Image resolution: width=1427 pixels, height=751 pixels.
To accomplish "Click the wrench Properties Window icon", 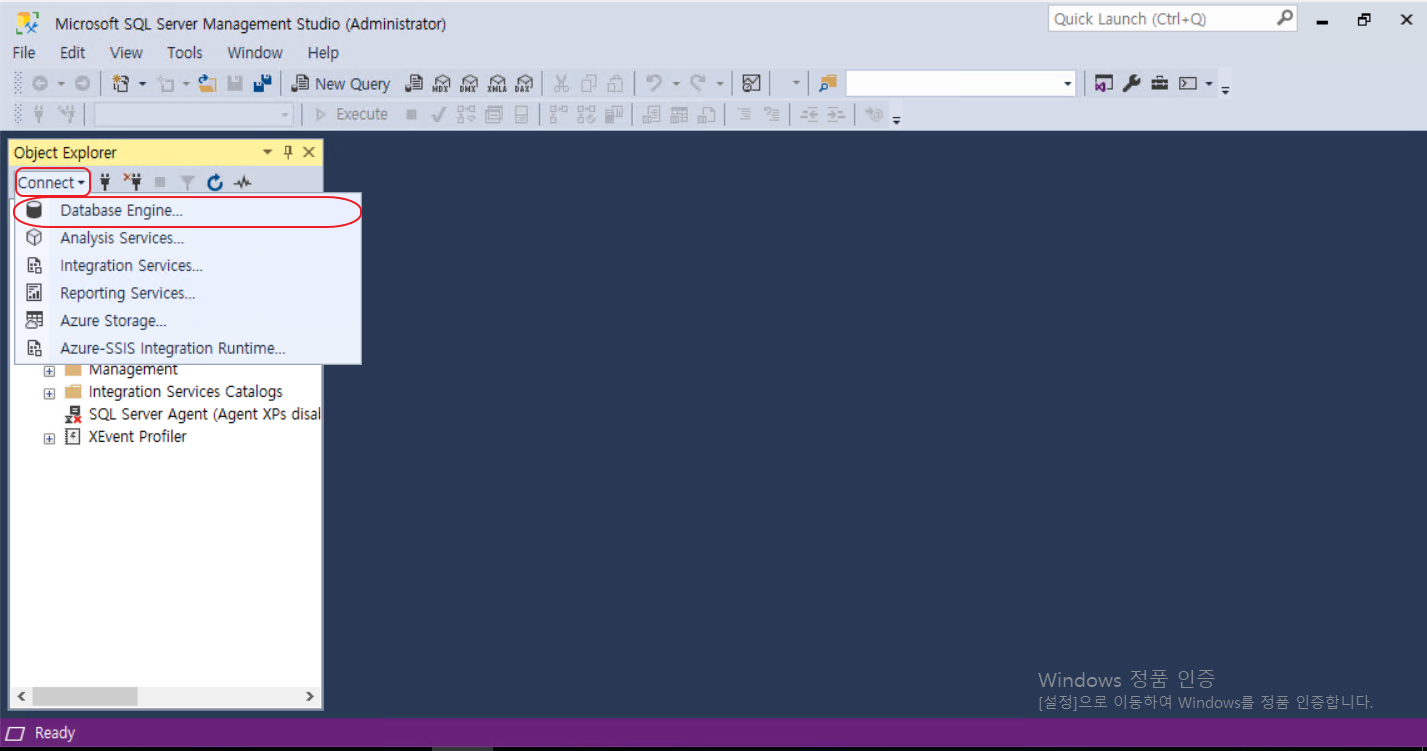I will [x=1131, y=84].
